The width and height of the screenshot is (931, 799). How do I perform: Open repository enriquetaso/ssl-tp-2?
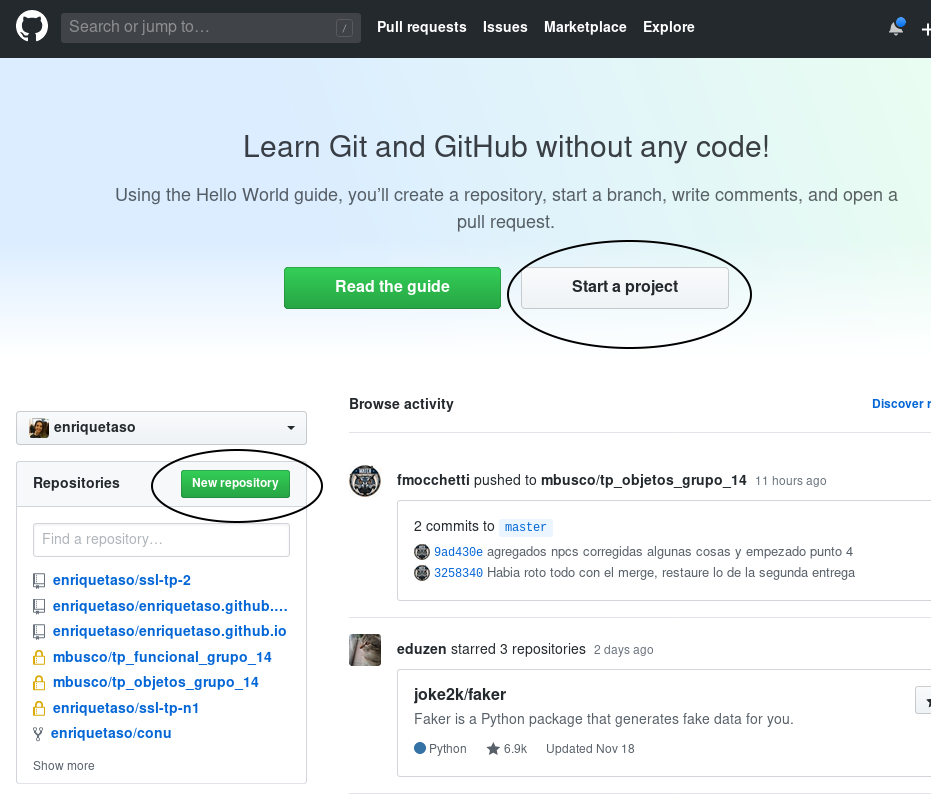tap(122, 580)
